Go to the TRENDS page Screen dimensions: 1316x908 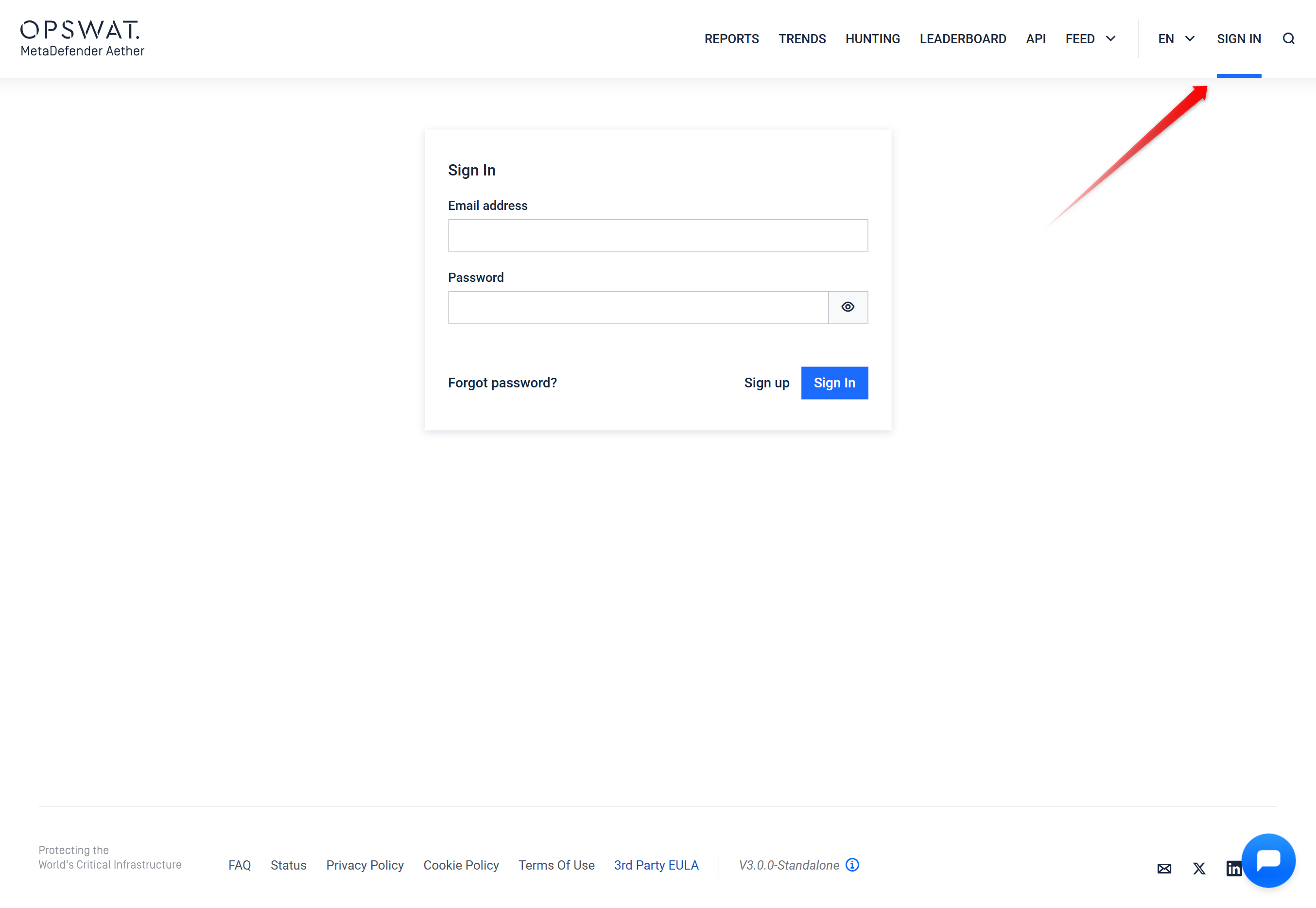(x=802, y=39)
